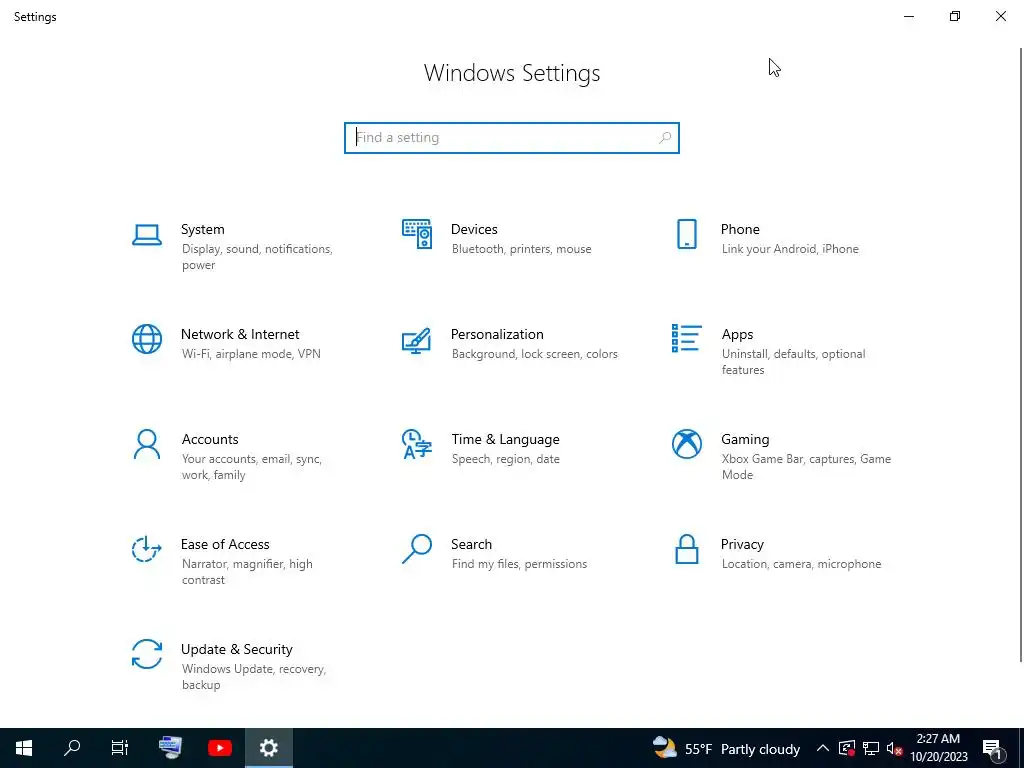Click 'Windows Update, recovery, backup' text
The image size is (1024, 768).
[x=253, y=677]
